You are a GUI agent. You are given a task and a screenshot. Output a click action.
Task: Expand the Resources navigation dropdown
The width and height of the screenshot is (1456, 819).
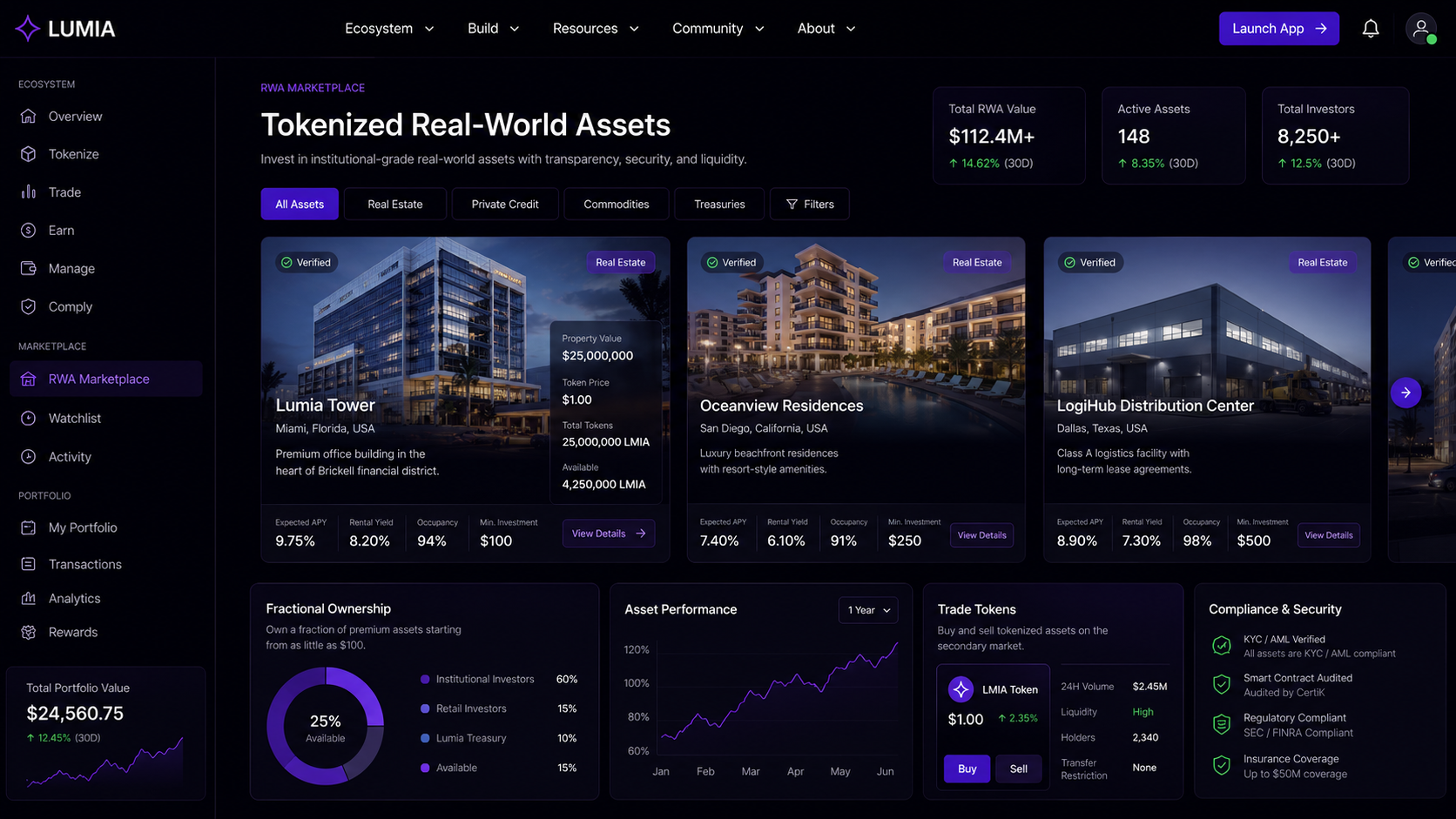596,29
